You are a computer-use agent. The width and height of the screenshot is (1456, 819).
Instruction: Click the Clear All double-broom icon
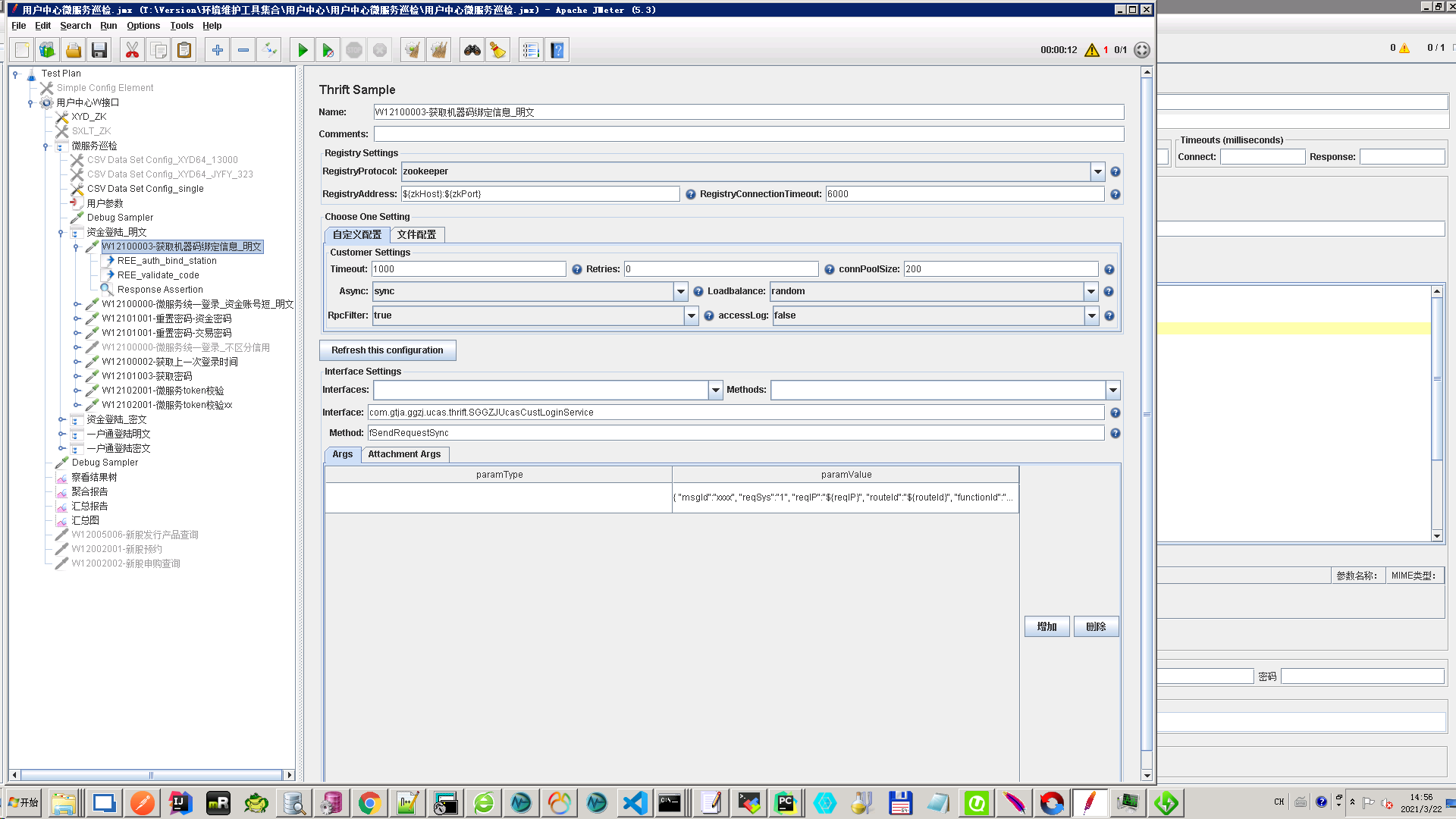click(x=438, y=50)
